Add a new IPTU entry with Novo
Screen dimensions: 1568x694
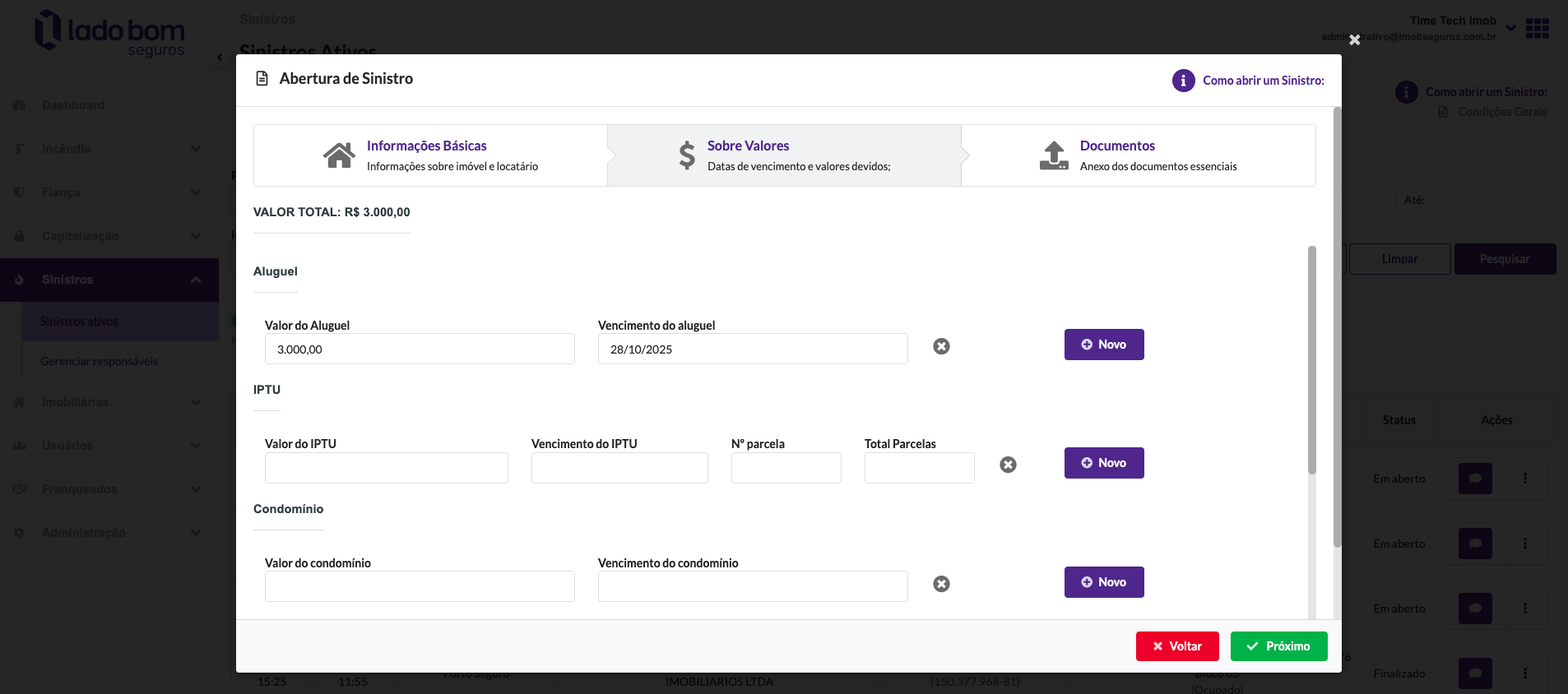(1104, 463)
